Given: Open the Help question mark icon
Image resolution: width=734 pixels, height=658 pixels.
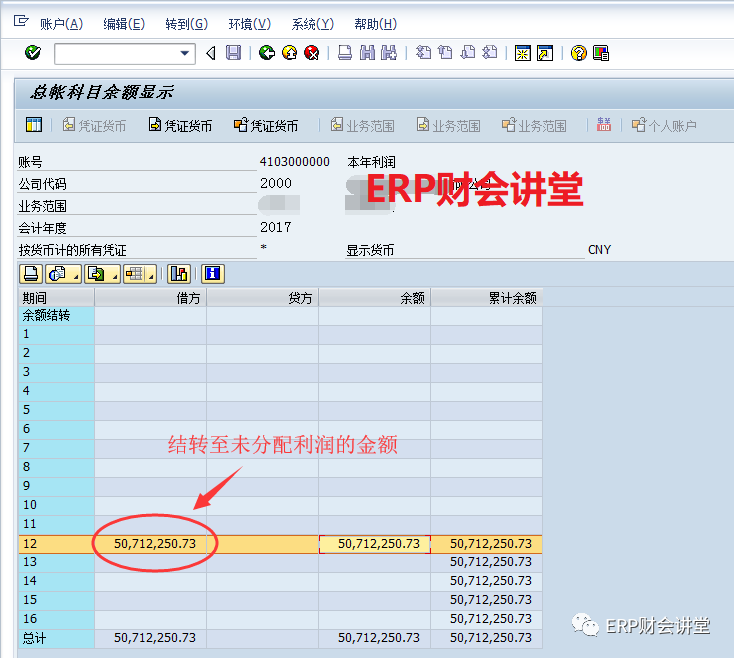Looking at the screenshot, I should pos(578,53).
